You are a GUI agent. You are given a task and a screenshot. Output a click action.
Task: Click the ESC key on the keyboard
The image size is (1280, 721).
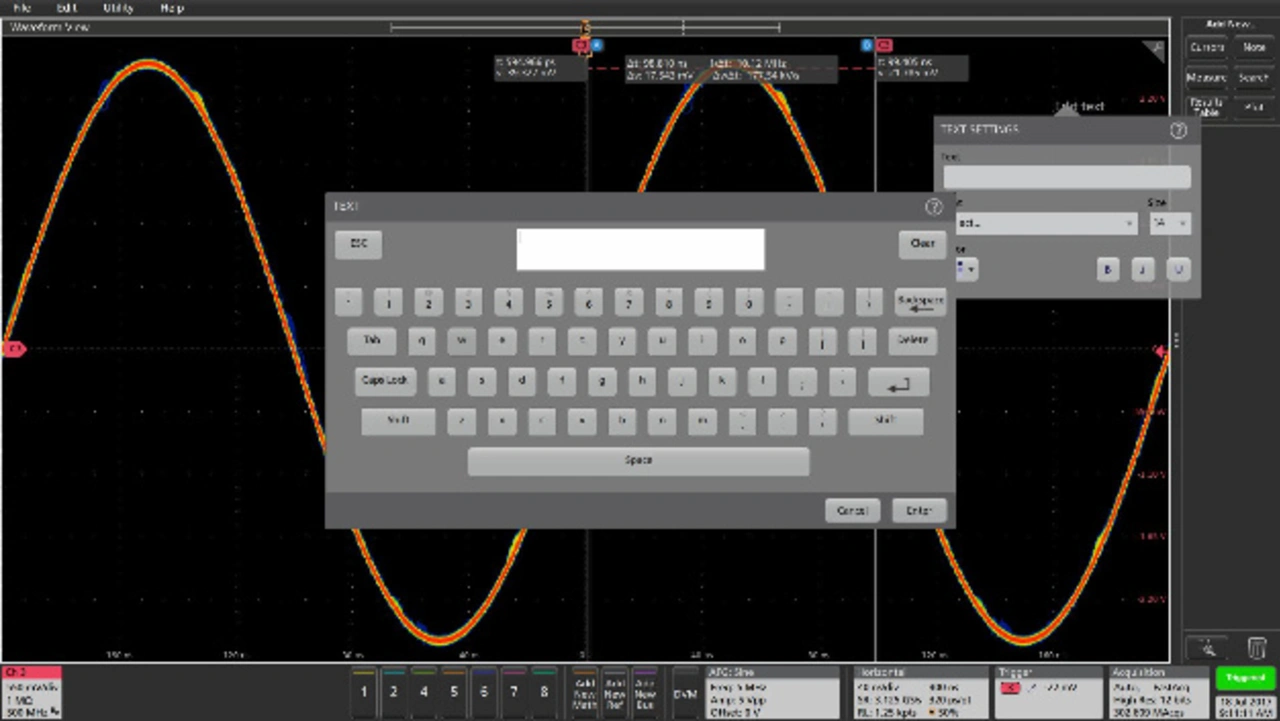click(358, 244)
